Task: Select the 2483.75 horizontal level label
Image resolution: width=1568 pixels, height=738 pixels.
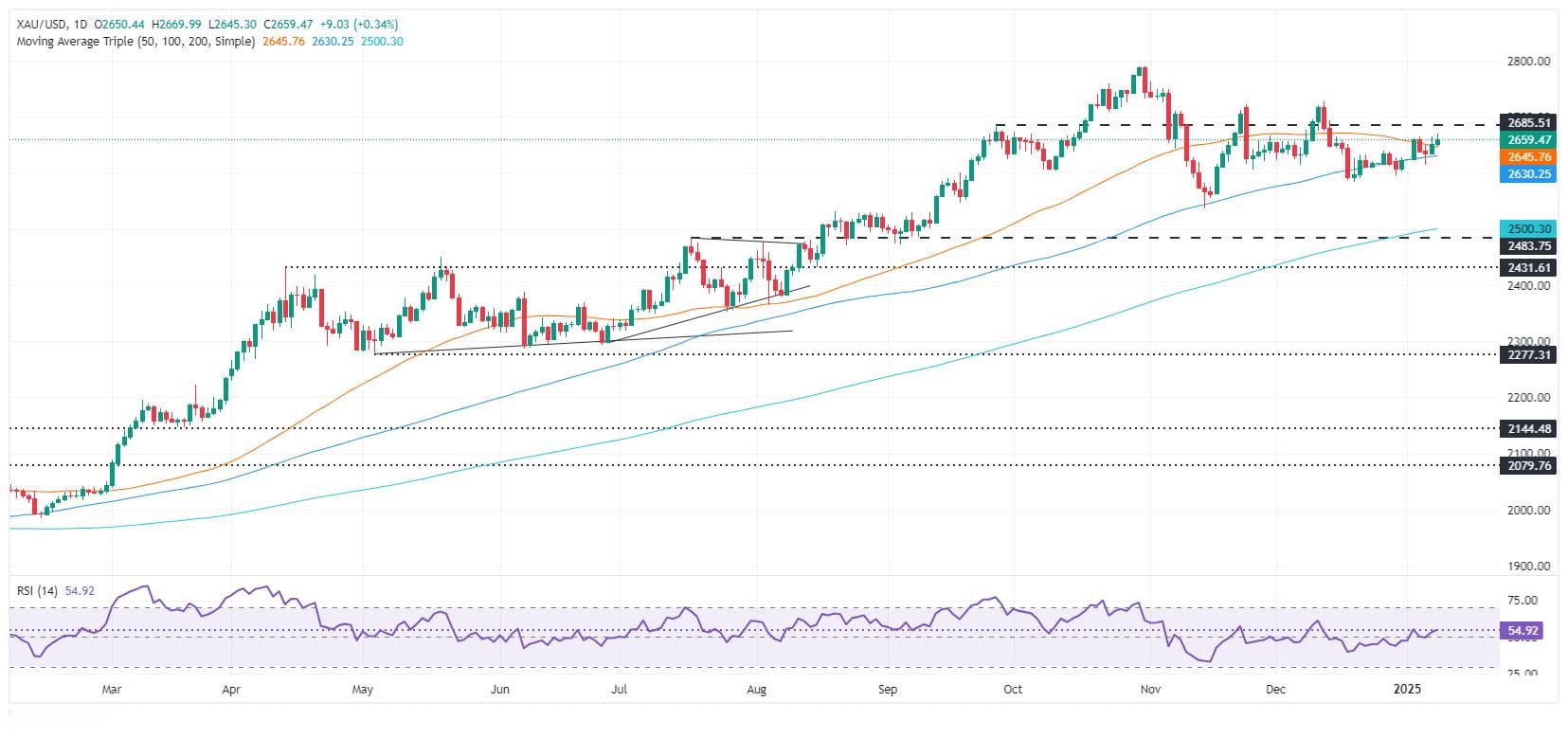Action: coord(1528,245)
